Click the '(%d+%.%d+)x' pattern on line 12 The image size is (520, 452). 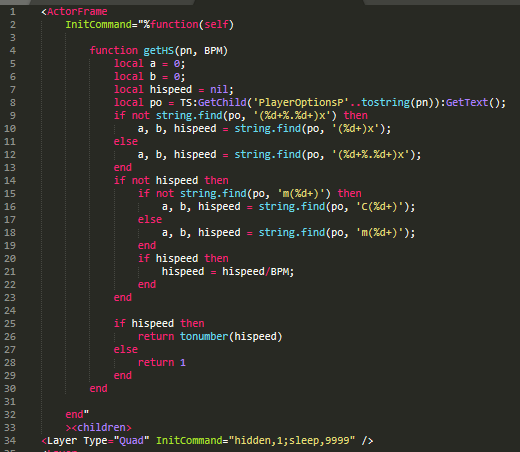(x=371, y=155)
